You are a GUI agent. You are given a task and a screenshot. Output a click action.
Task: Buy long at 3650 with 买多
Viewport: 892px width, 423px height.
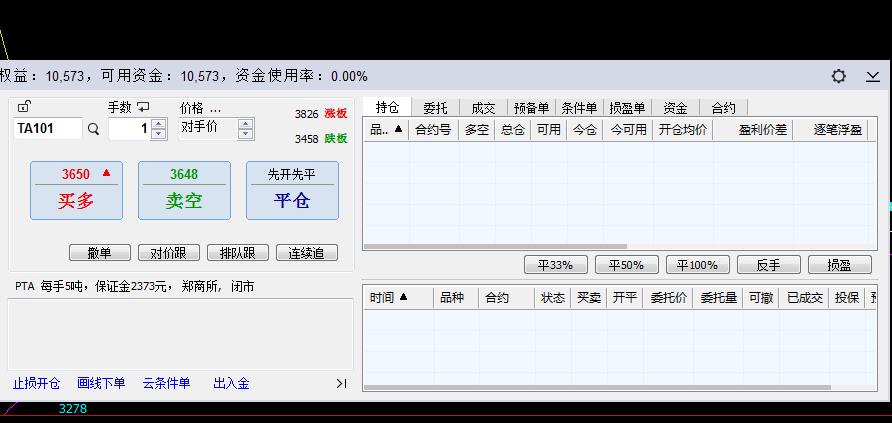[x=76, y=190]
